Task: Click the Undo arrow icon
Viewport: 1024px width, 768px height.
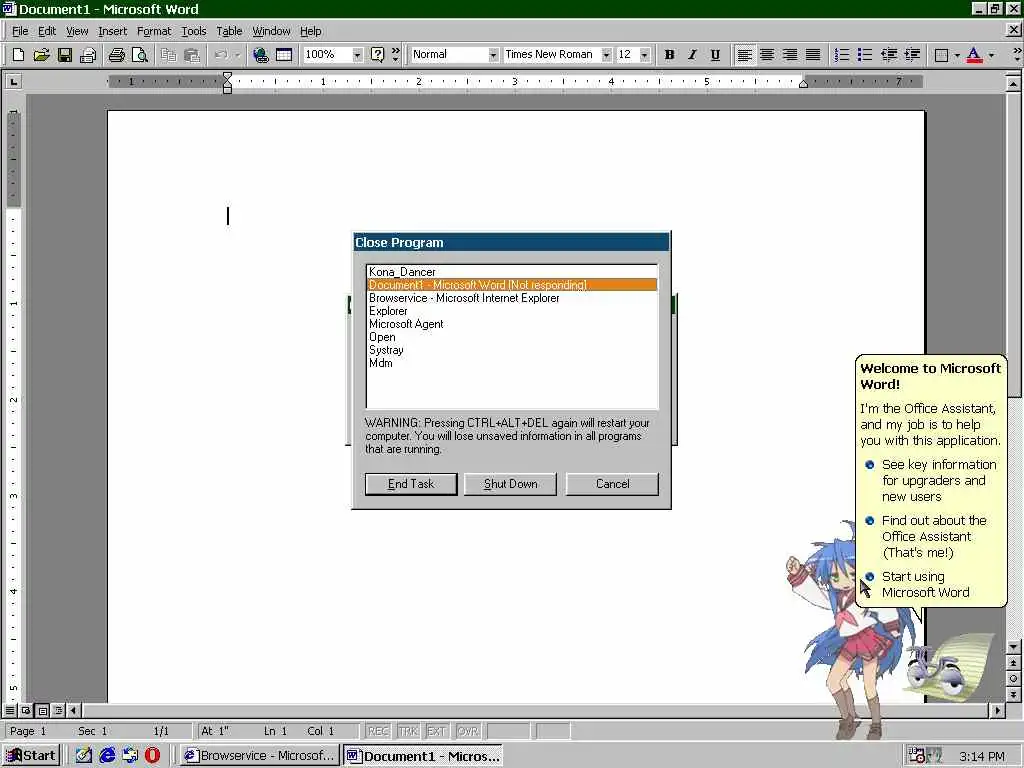Action: pos(221,55)
